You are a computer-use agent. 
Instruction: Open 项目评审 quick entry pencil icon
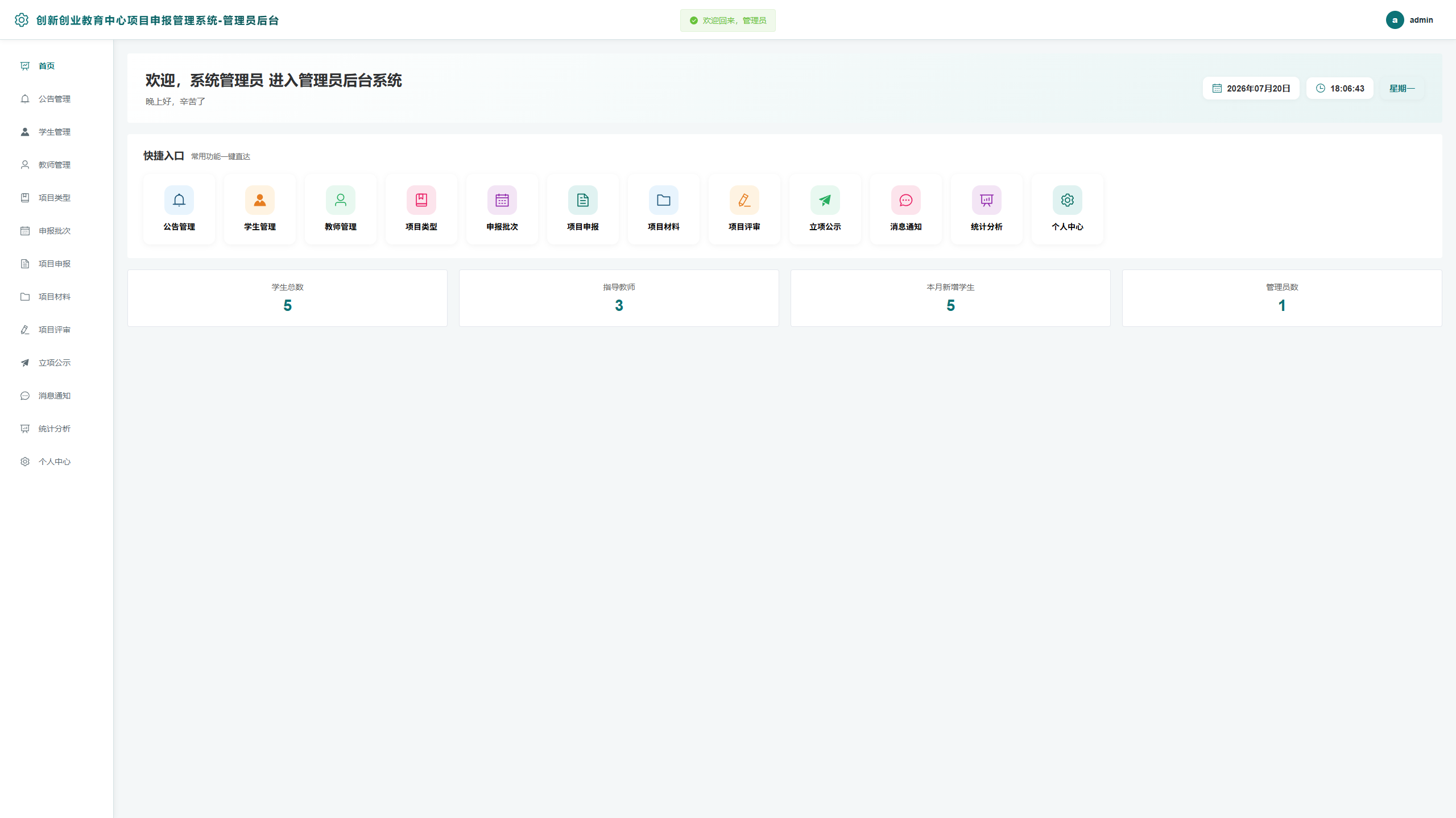tap(744, 200)
